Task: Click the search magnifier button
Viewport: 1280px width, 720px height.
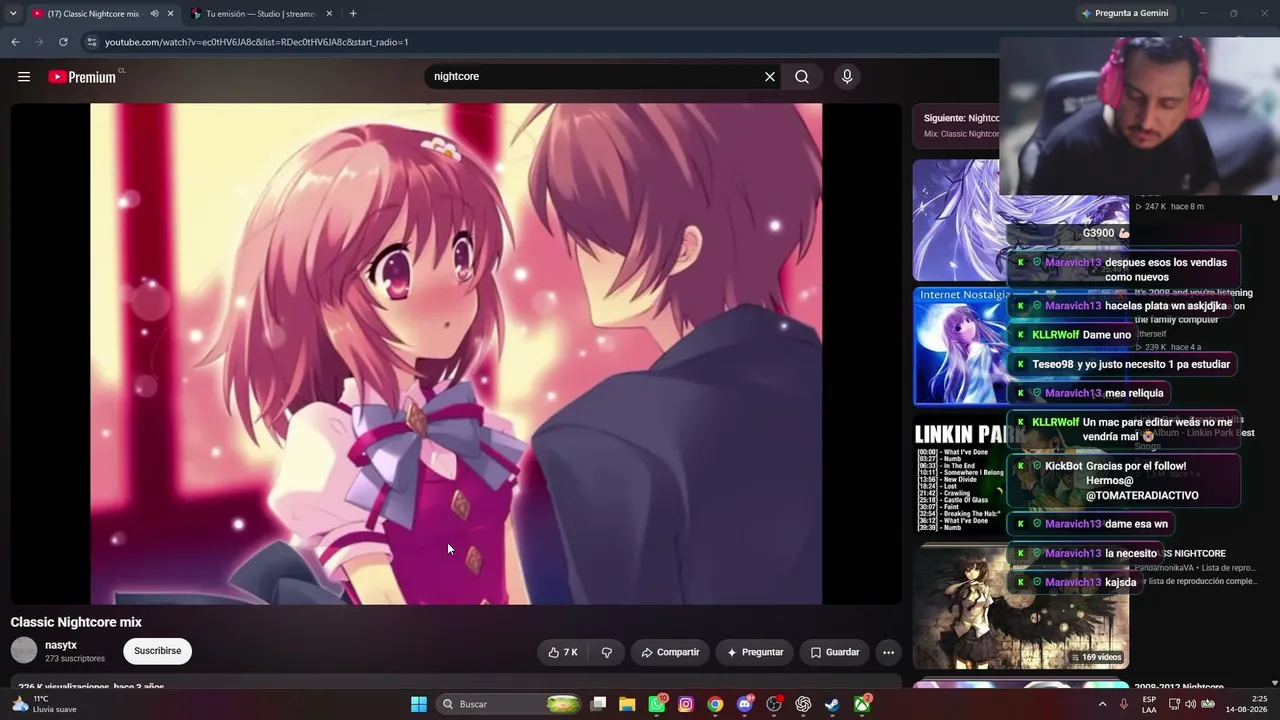Action: tap(802, 77)
